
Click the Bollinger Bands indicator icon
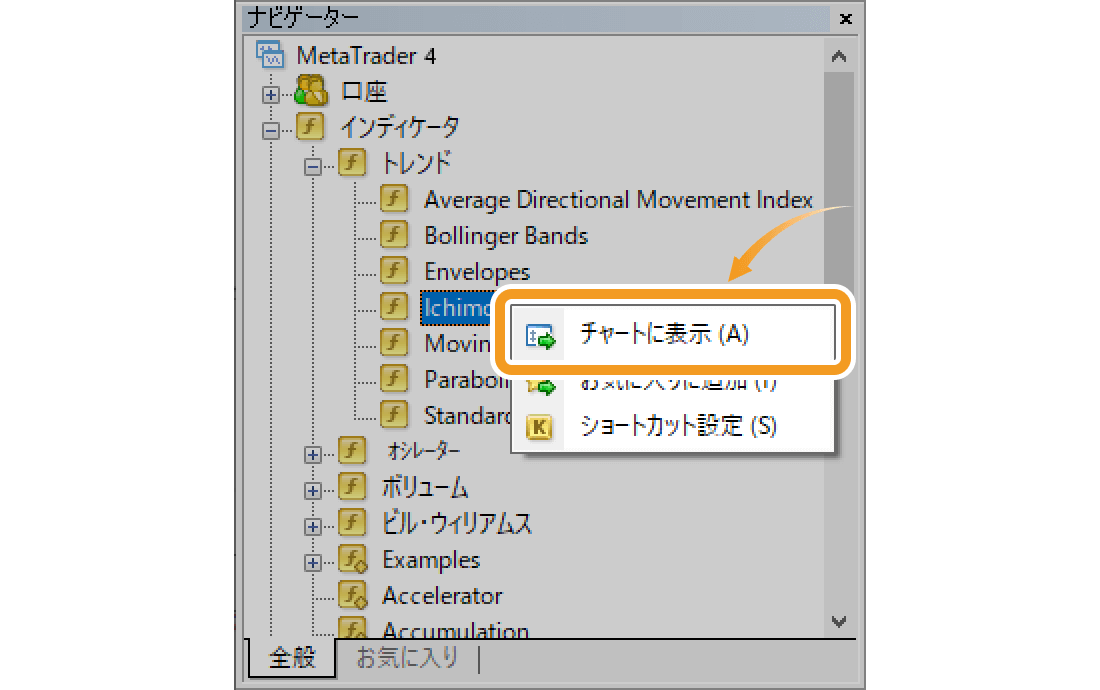tap(394, 234)
